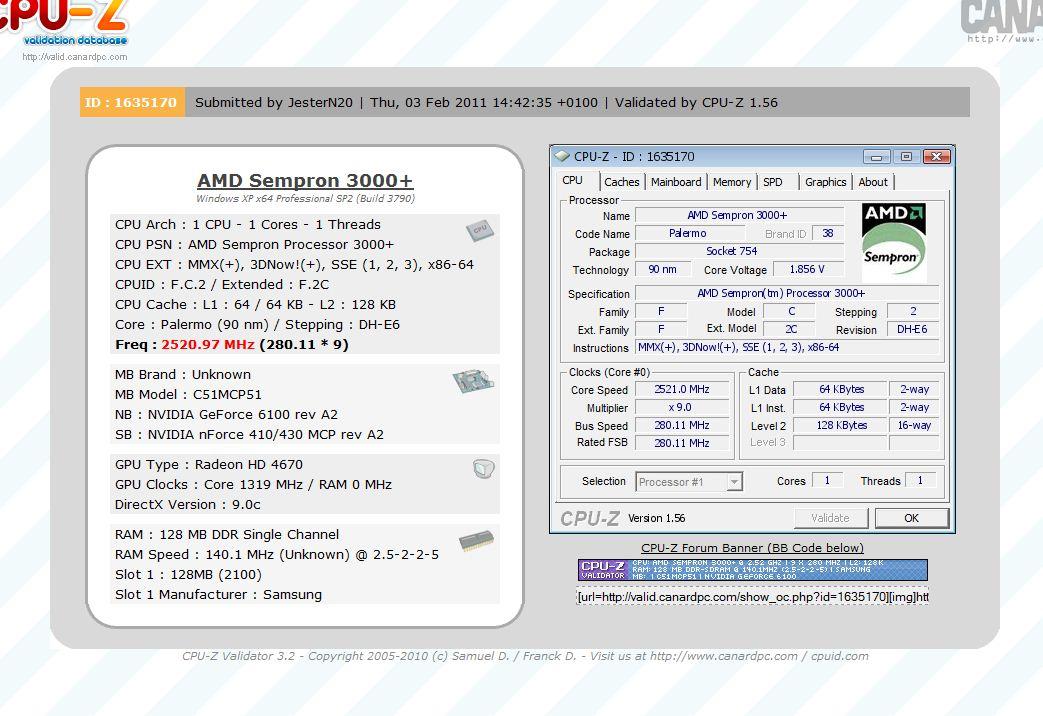1043x716 pixels.
Task: Click the L1 Inst. 64 KBytes field
Action: point(841,407)
